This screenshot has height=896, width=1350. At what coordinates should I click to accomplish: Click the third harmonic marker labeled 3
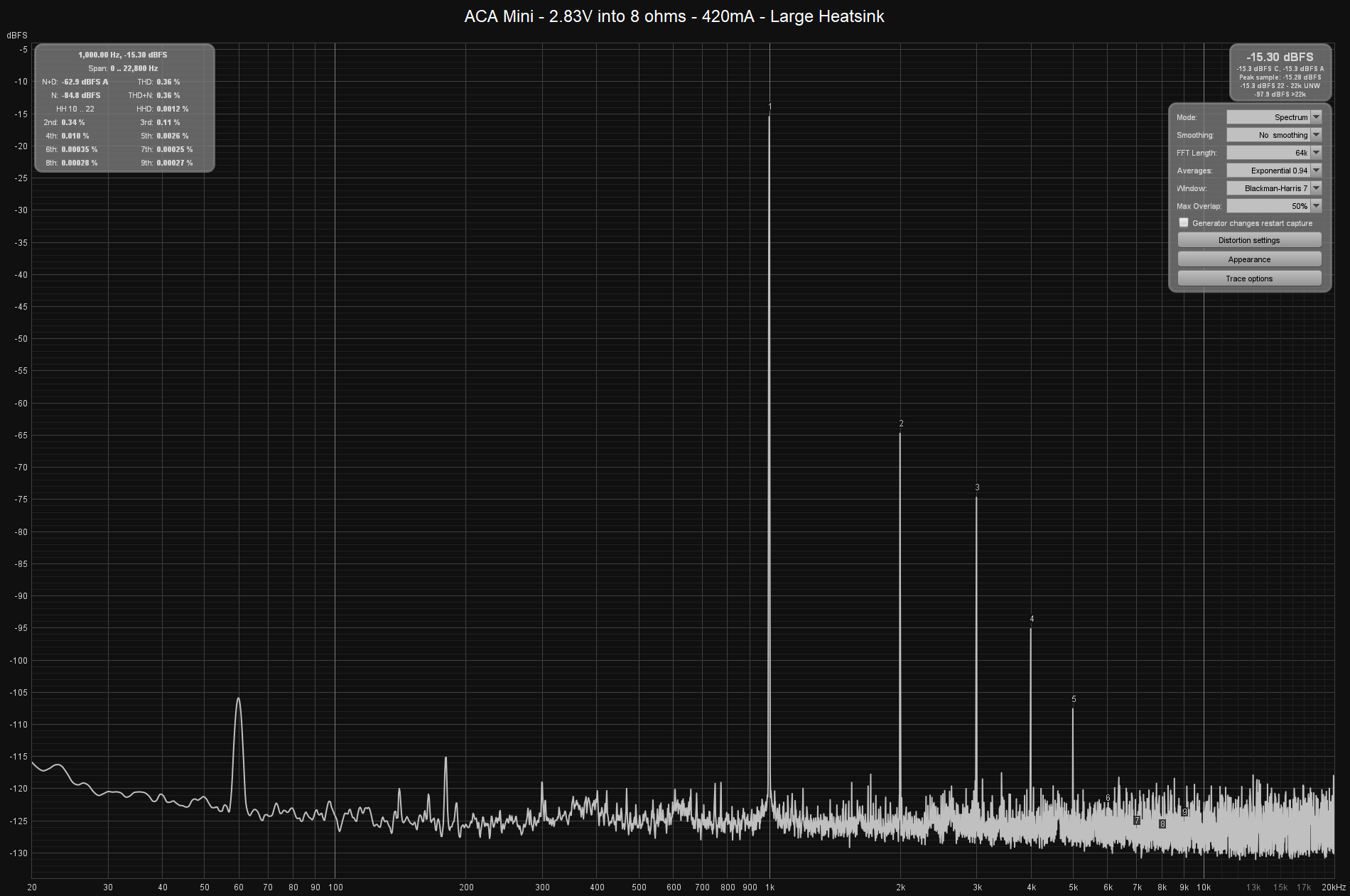[978, 487]
